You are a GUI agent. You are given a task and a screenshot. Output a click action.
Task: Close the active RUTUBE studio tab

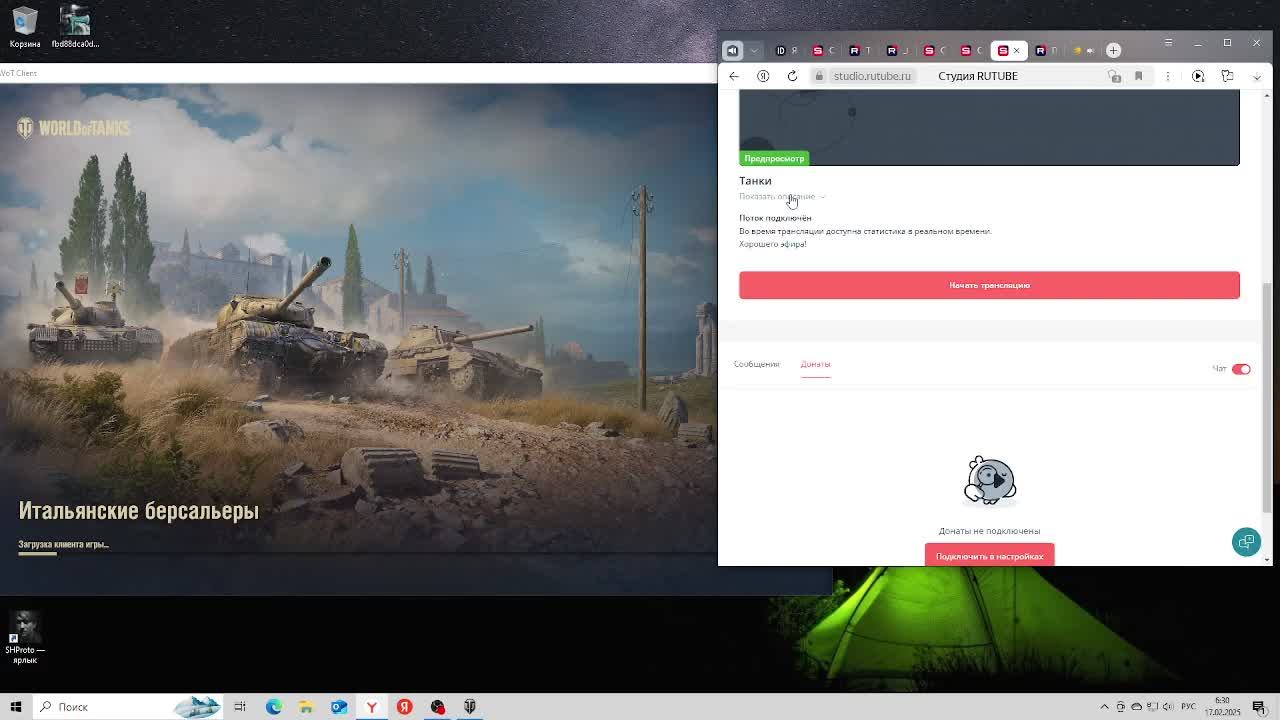pyautogui.click(x=1016, y=50)
